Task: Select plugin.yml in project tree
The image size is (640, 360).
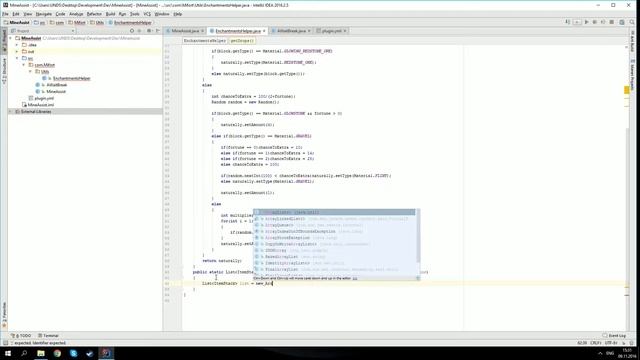Action: pos(44,98)
